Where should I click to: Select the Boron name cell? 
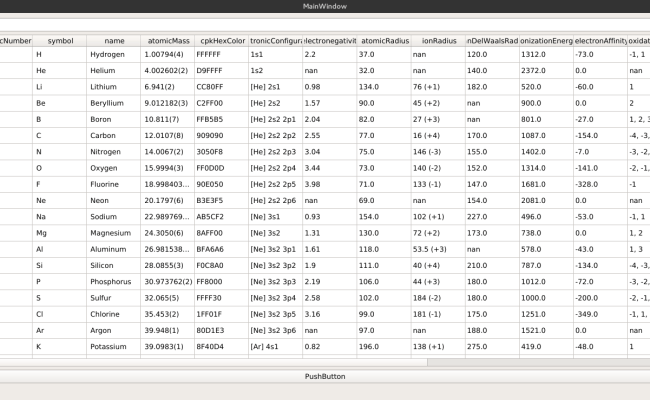click(114, 119)
